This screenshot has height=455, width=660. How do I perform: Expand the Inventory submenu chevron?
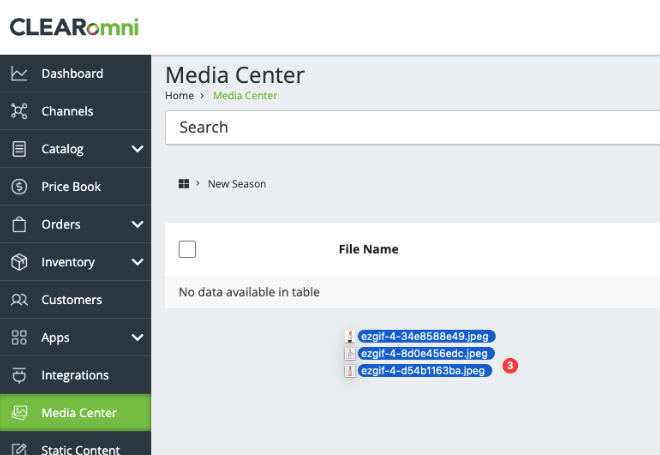click(x=137, y=262)
